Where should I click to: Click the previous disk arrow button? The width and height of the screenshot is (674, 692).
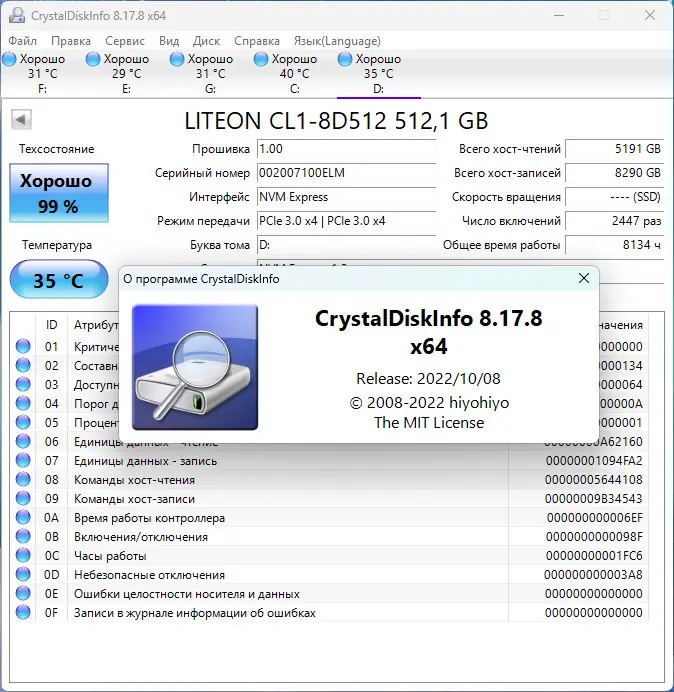21,120
